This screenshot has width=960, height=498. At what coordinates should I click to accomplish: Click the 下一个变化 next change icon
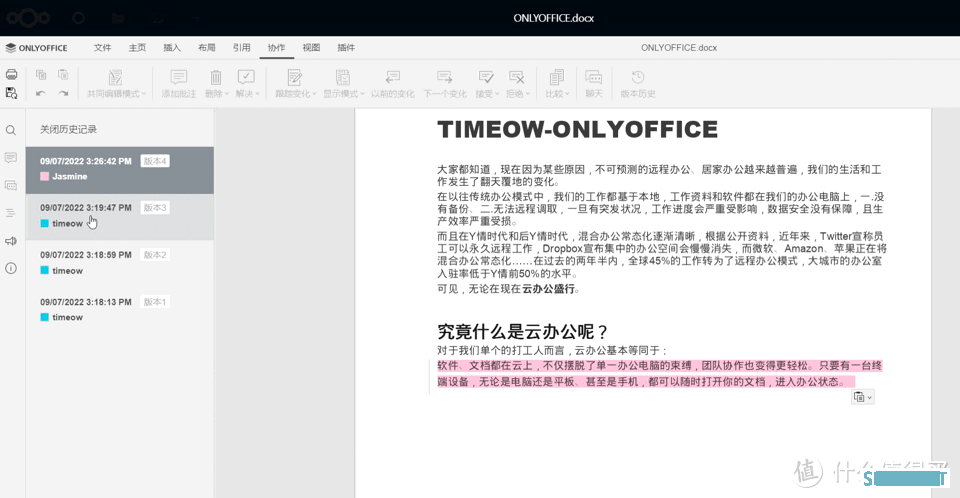tap(445, 77)
